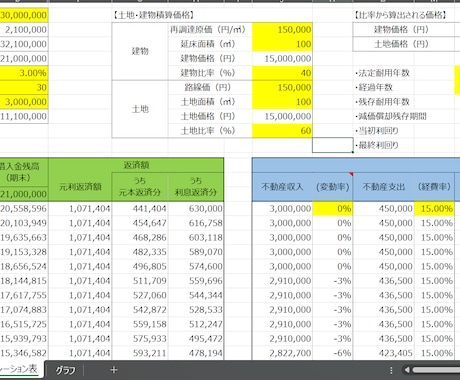Click the 17,074,883 balance cell
The width and height of the screenshot is (460, 380).
click(x=24, y=310)
